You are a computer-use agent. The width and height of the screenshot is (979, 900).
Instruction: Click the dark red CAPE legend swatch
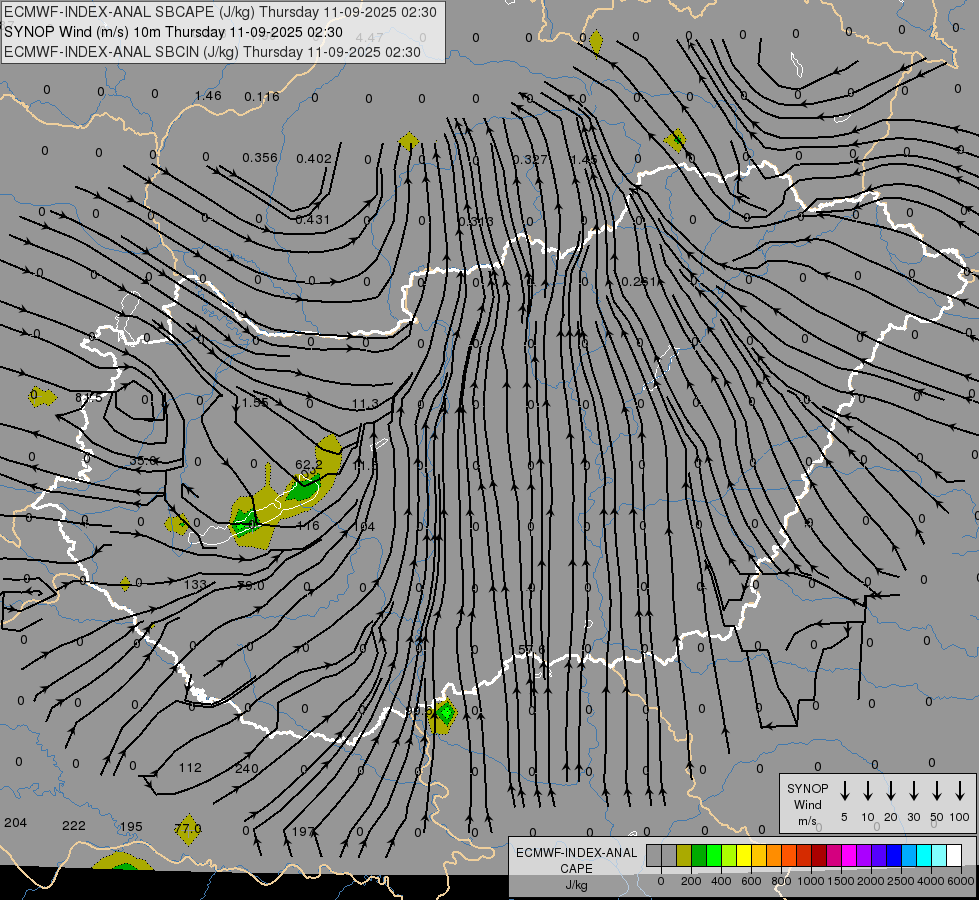(x=819, y=856)
